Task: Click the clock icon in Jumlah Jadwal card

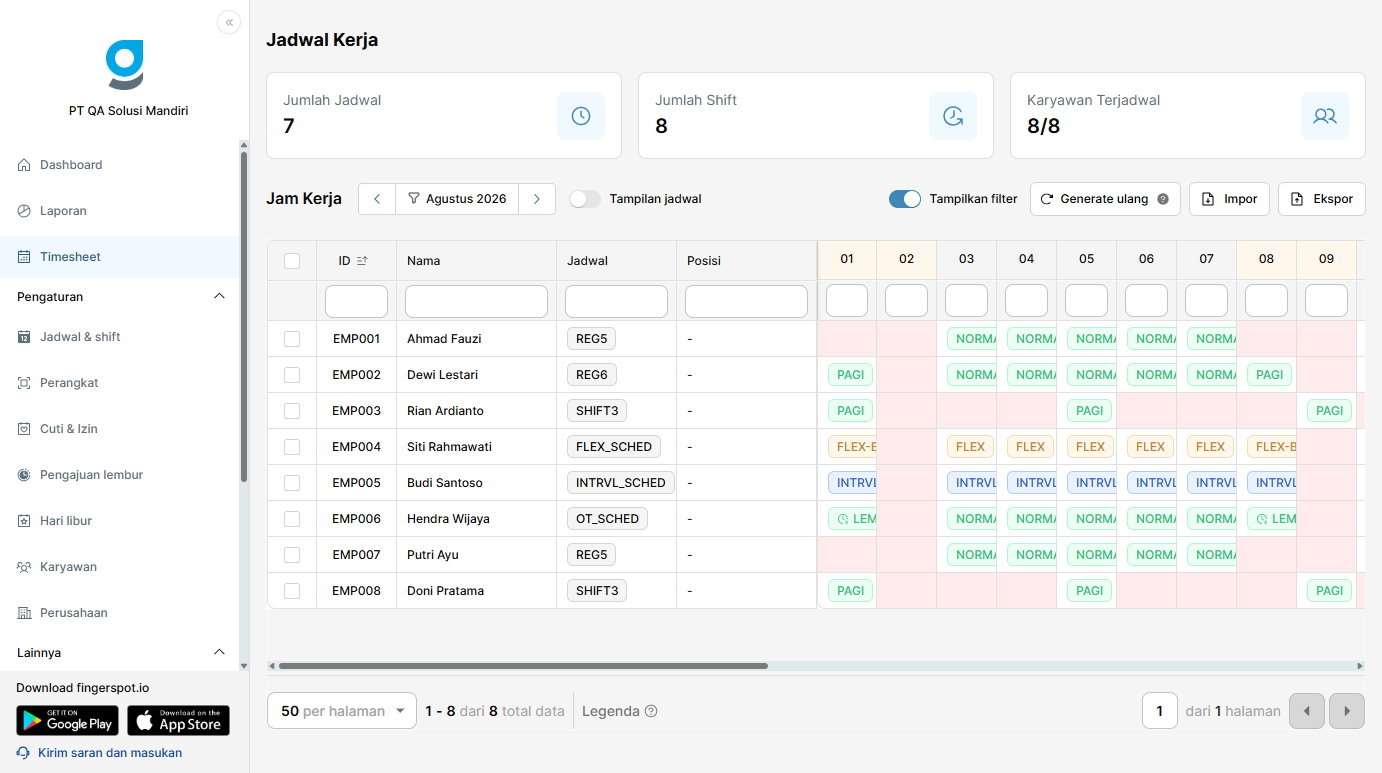Action: click(x=581, y=116)
